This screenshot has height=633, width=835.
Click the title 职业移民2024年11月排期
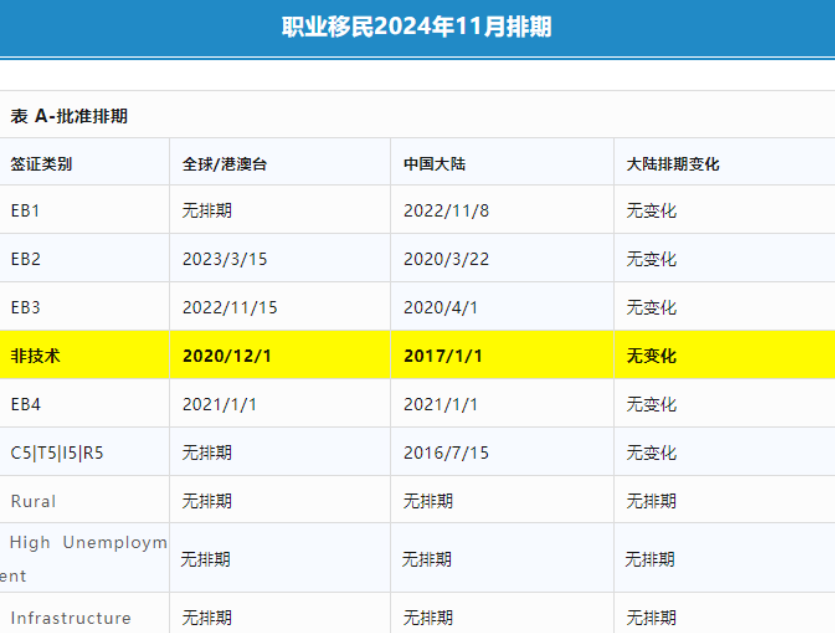pos(416,27)
